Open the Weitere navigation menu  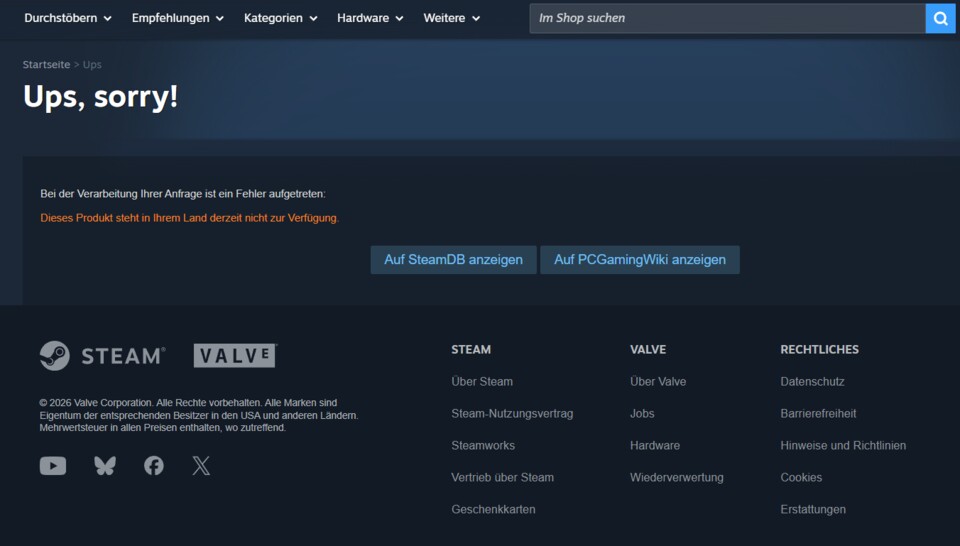coord(451,18)
